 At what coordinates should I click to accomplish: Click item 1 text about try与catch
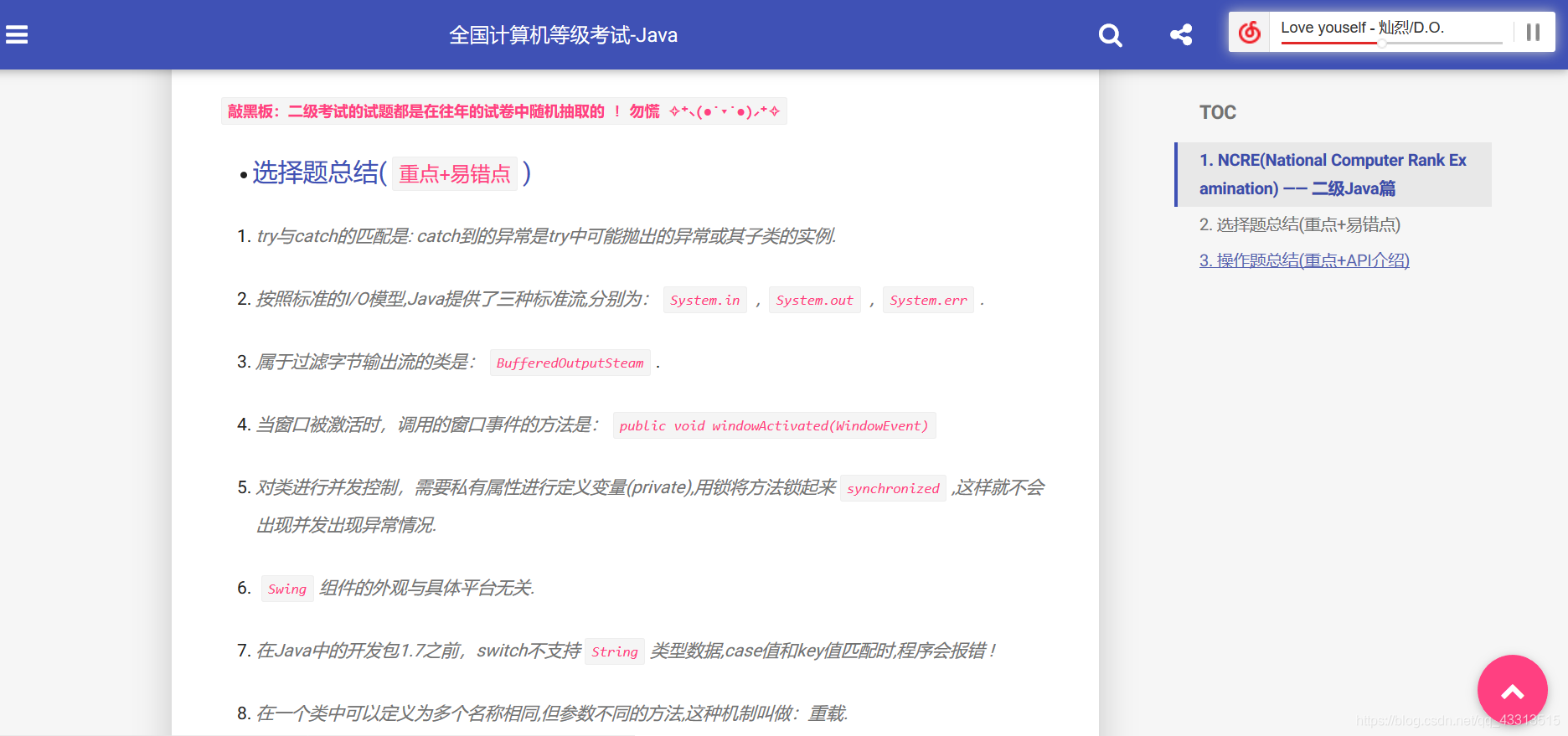546,236
